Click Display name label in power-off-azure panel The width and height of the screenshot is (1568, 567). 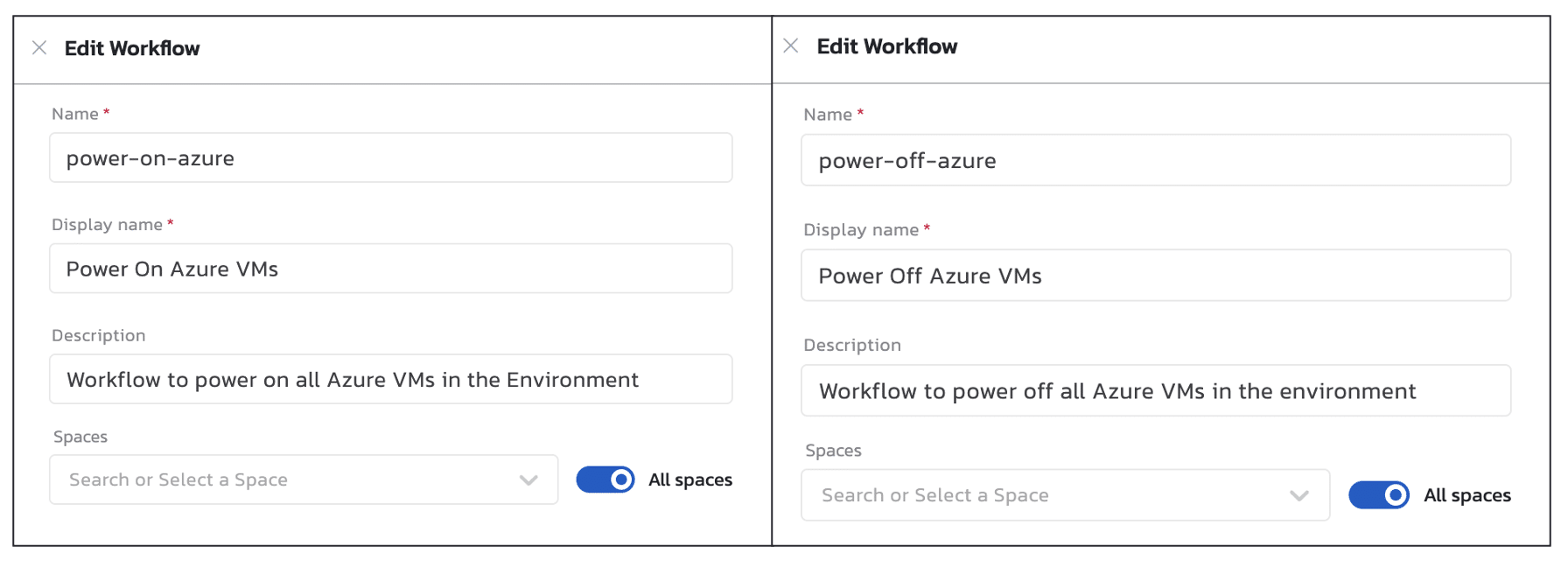[x=861, y=229]
